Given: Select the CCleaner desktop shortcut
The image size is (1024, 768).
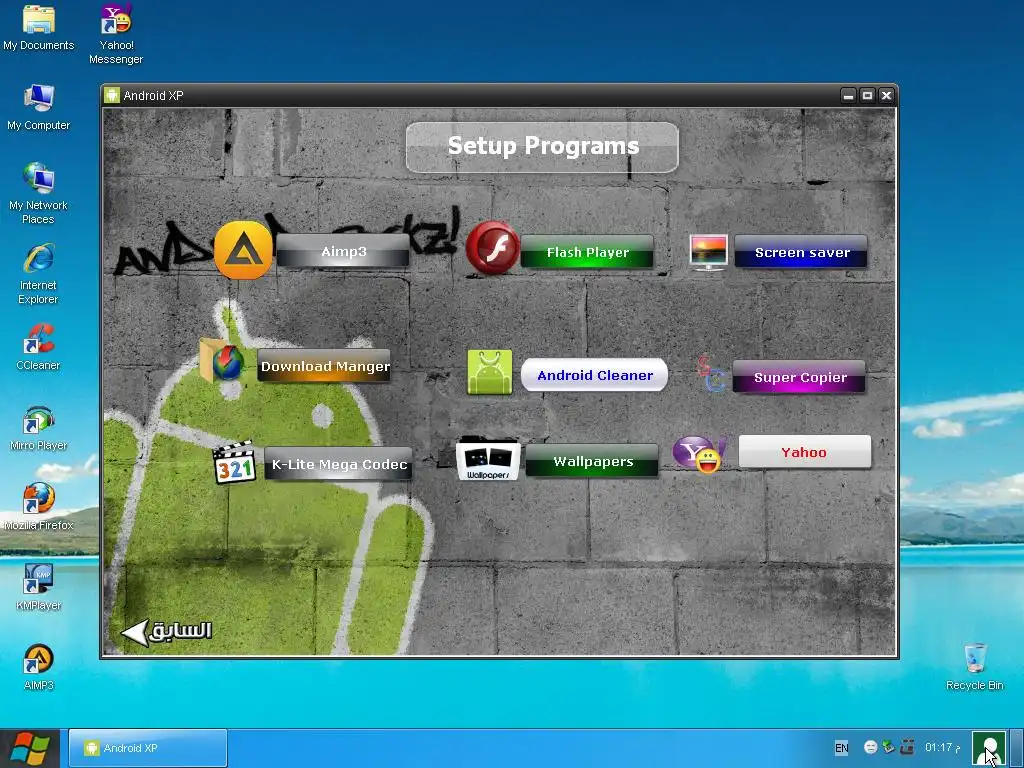Looking at the screenshot, I should (39, 347).
